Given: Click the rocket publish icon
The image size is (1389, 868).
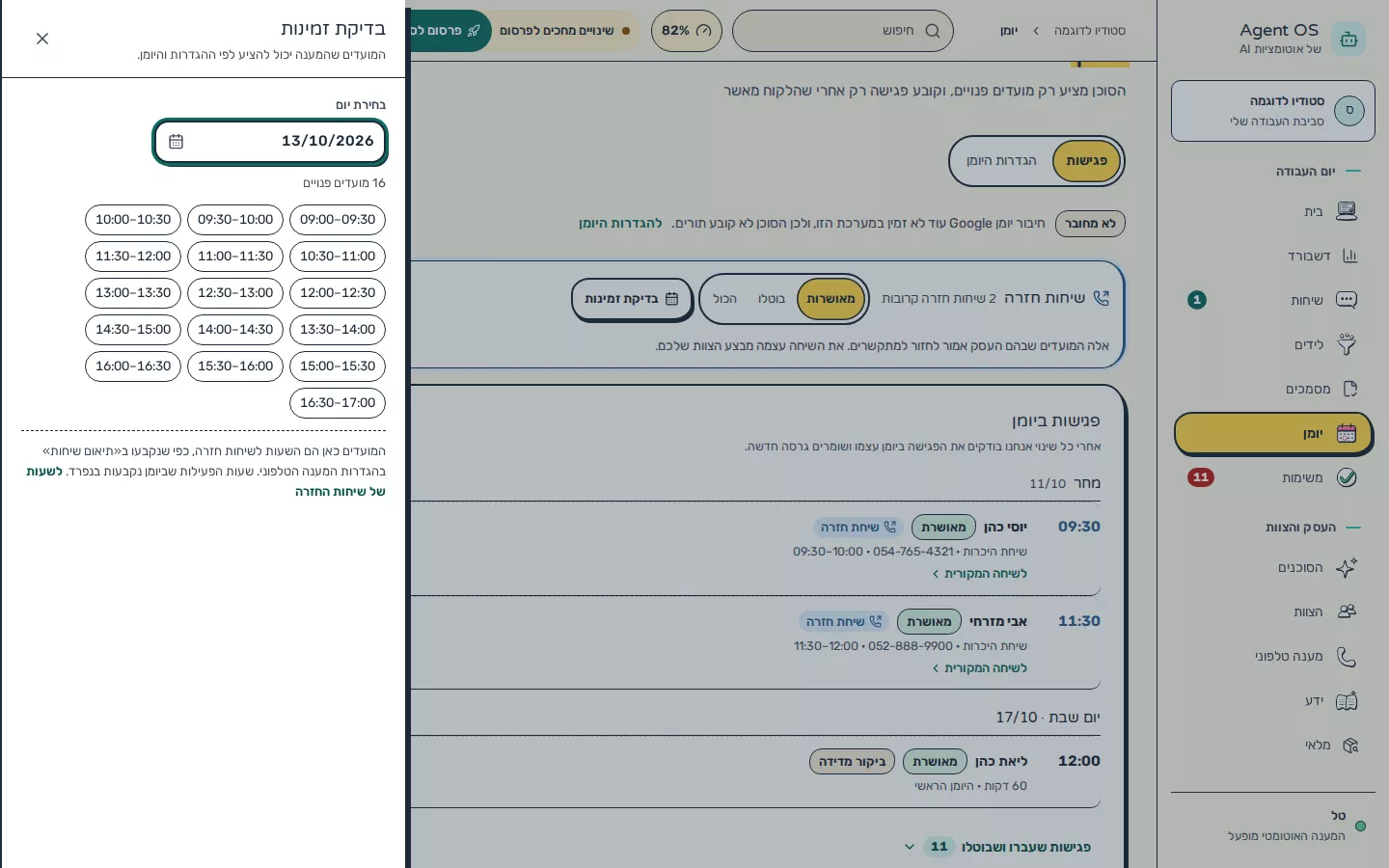Looking at the screenshot, I should point(474,31).
